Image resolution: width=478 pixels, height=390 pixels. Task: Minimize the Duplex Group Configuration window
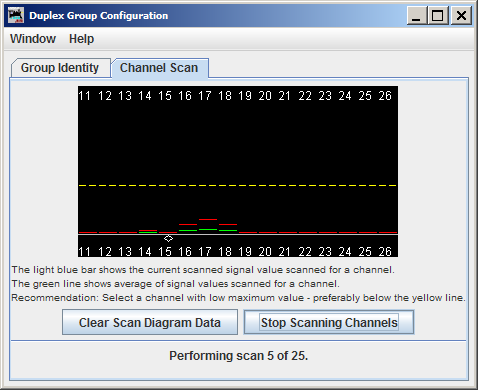tap(417, 16)
